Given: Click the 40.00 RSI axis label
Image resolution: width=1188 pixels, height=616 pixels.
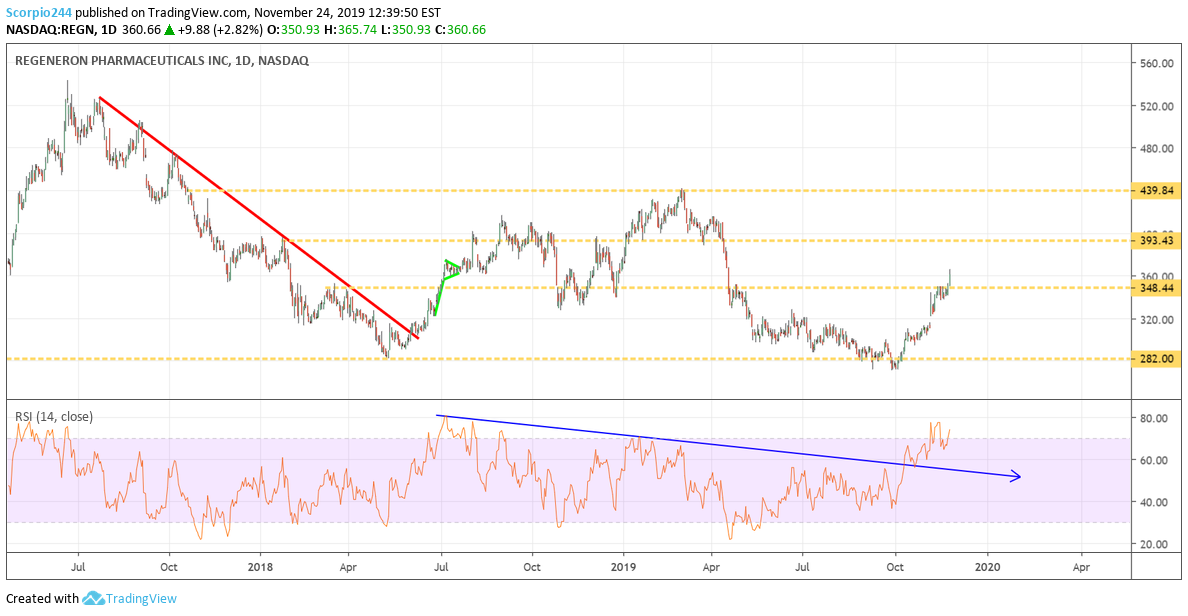Looking at the screenshot, I should 1153,502.
